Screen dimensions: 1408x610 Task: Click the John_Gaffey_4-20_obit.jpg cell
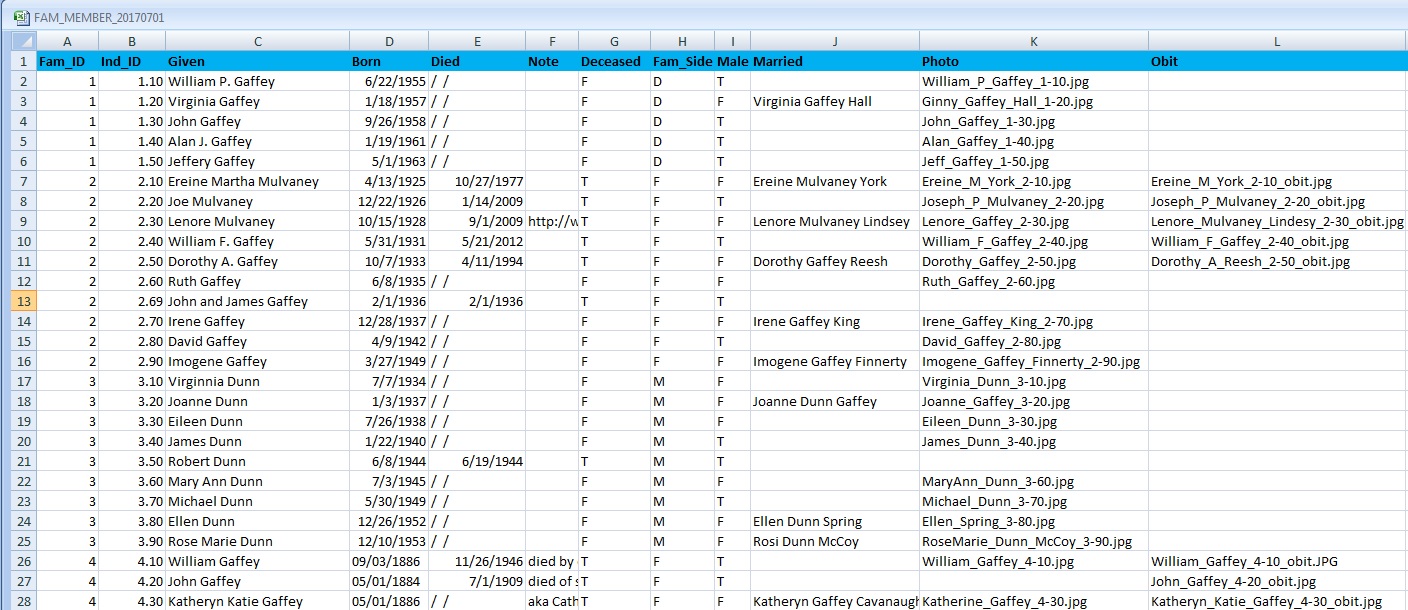coord(1278,581)
